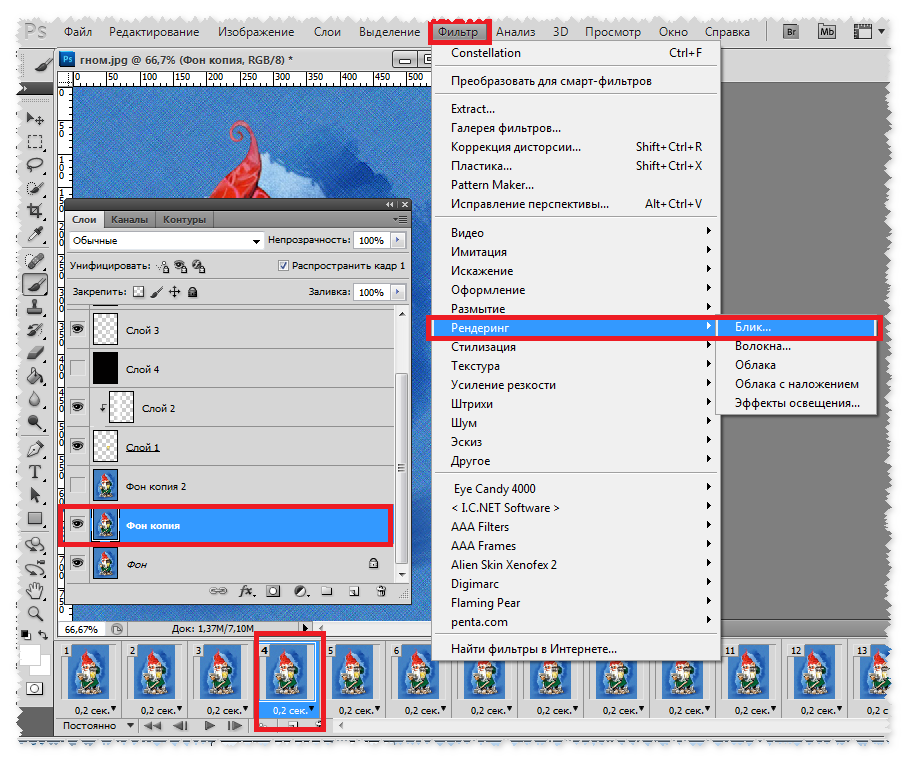The width and height of the screenshot is (908, 762).
Task: Open the Layers panel options menu
Action: pos(400,219)
